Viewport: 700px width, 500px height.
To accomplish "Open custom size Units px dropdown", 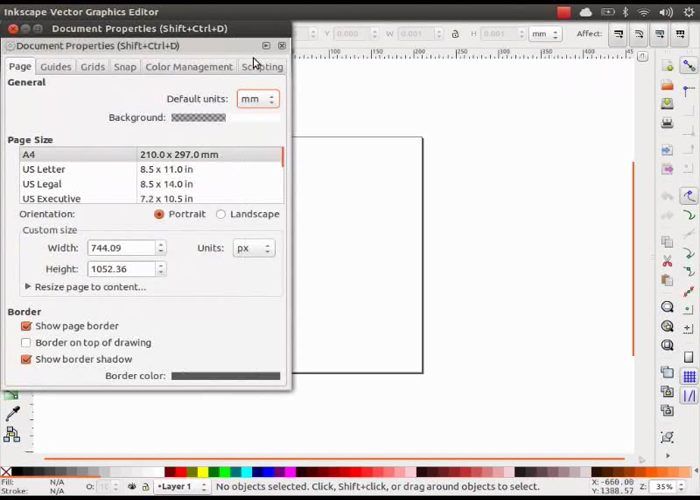I will click(253, 248).
